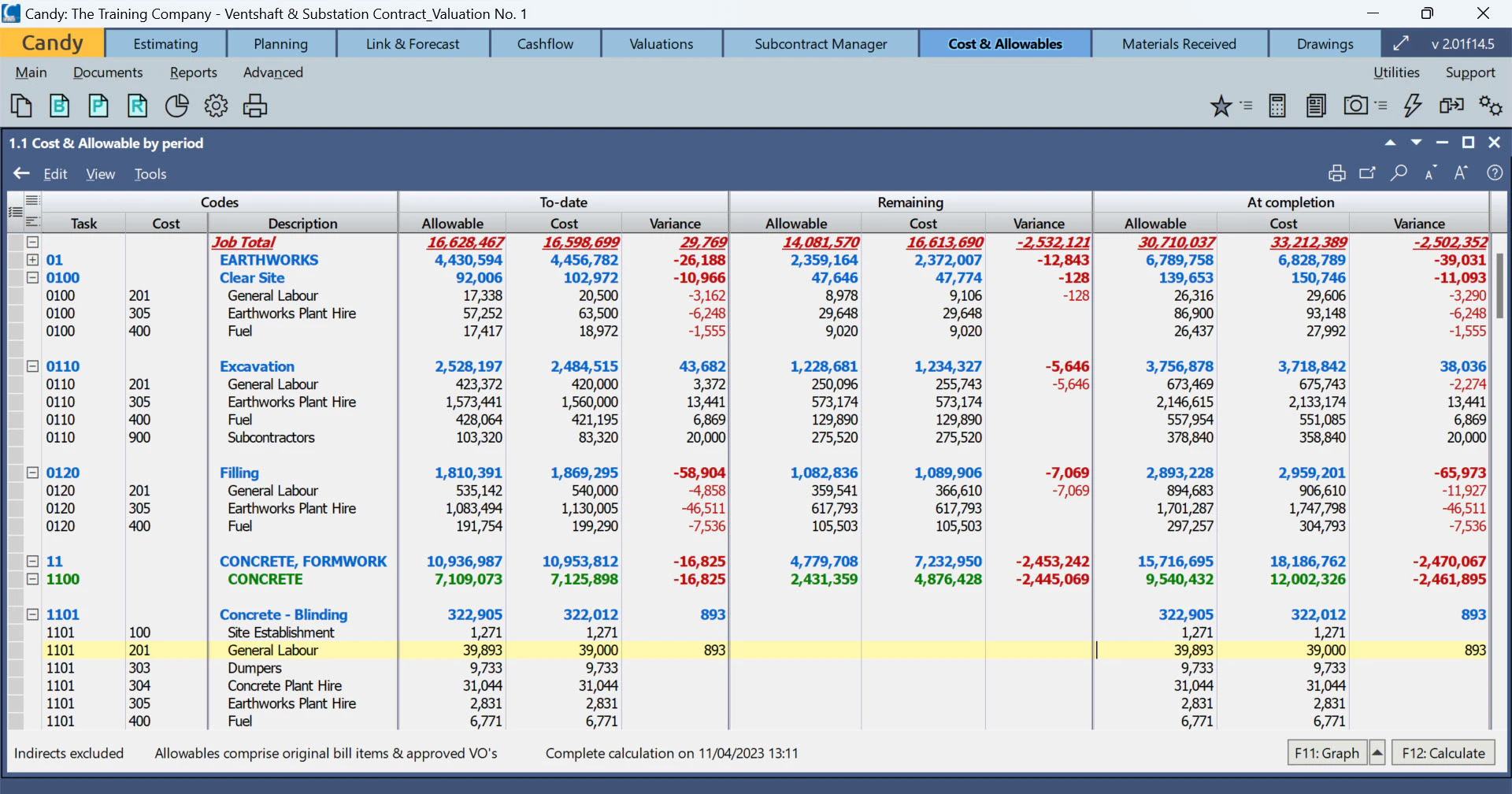Open the pie chart icon in toolbar
Viewport: 1512px width, 794px height.
coord(176,106)
